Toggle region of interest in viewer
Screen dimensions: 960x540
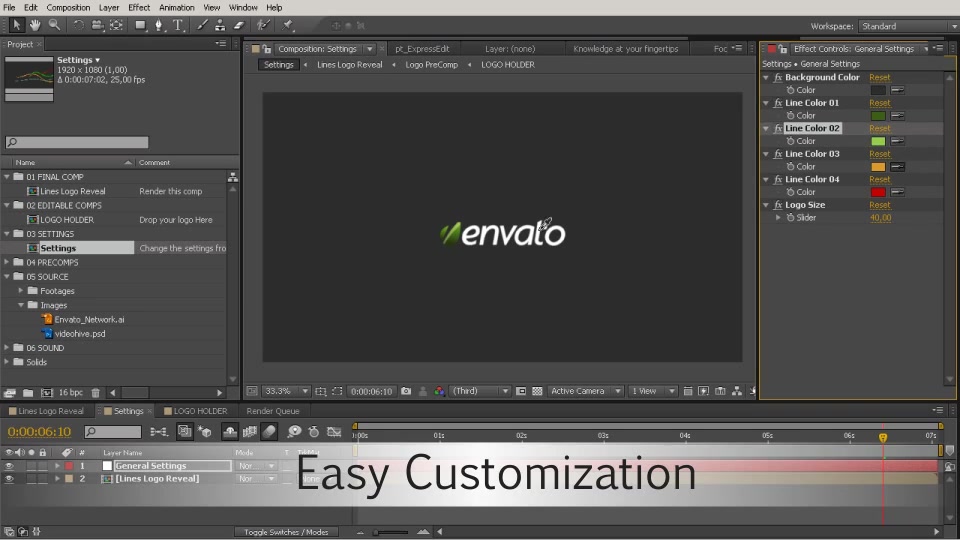[x=521, y=391]
